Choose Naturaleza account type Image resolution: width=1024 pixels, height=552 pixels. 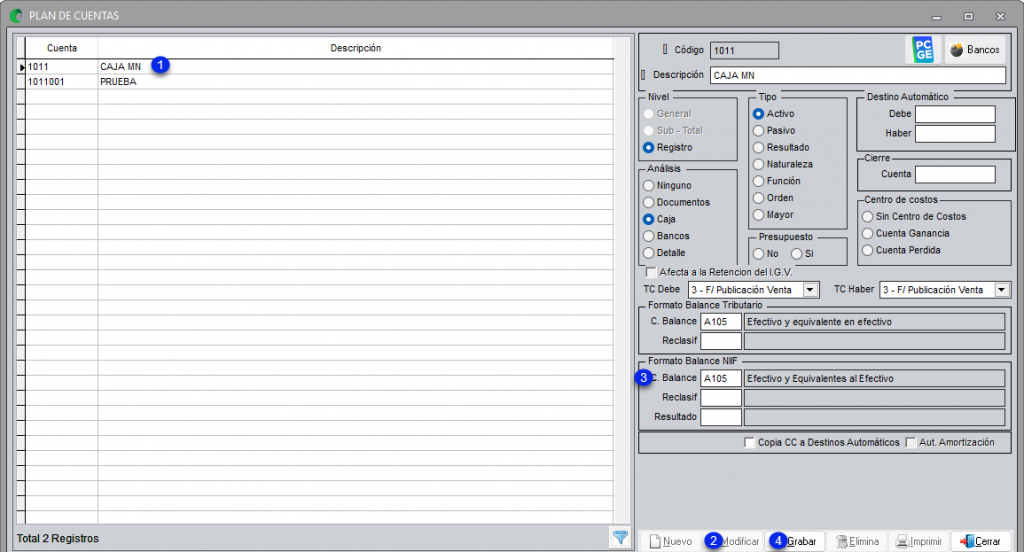758,164
